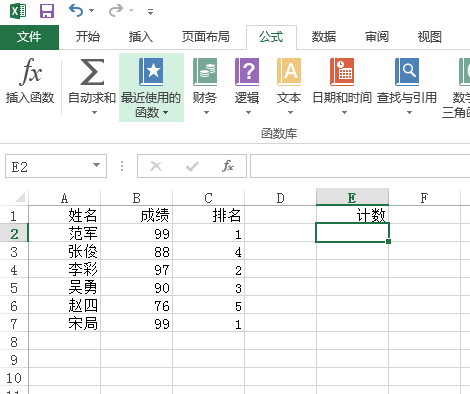
Task: Click the 自动求和 sigma icon
Action: [x=92, y=72]
